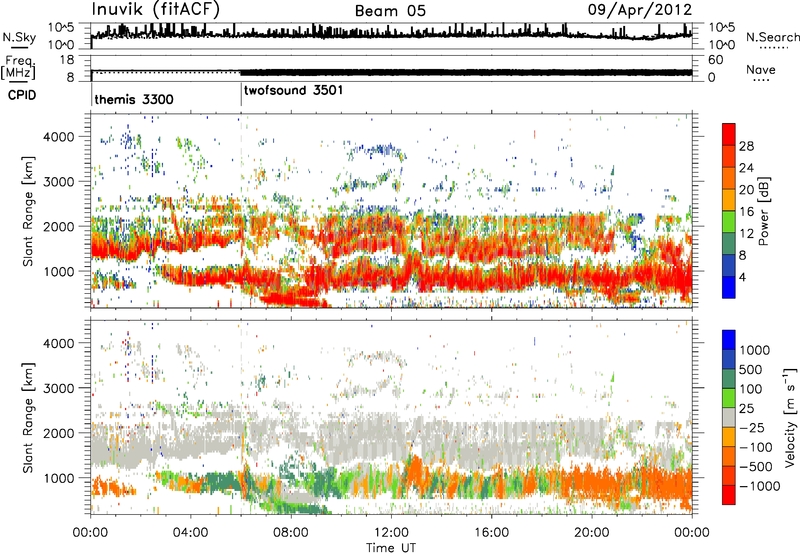Viewport: 800px width, 554px height.
Task: Click the 'Time UT' axis label
Action: click(x=391, y=547)
